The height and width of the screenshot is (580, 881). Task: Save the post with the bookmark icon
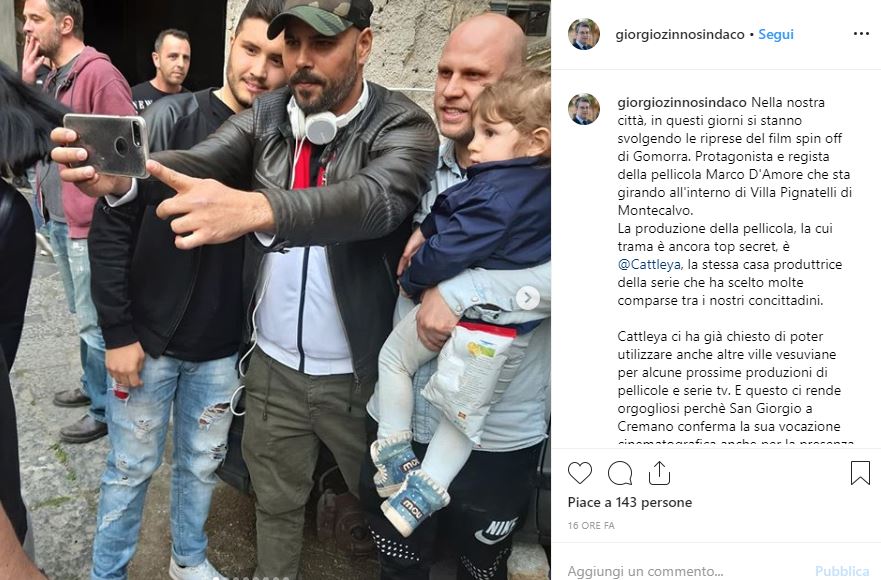[860, 473]
